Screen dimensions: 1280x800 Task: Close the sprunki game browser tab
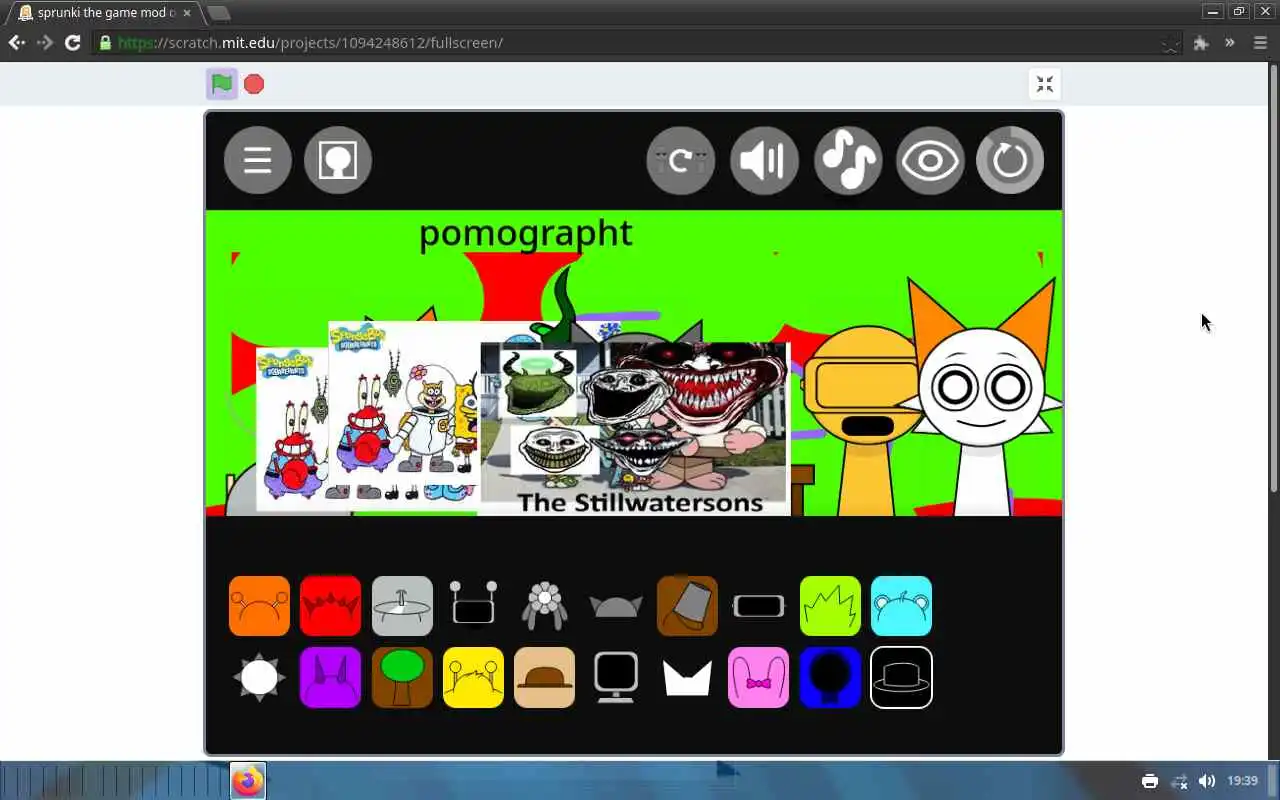click(x=187, y=13)
